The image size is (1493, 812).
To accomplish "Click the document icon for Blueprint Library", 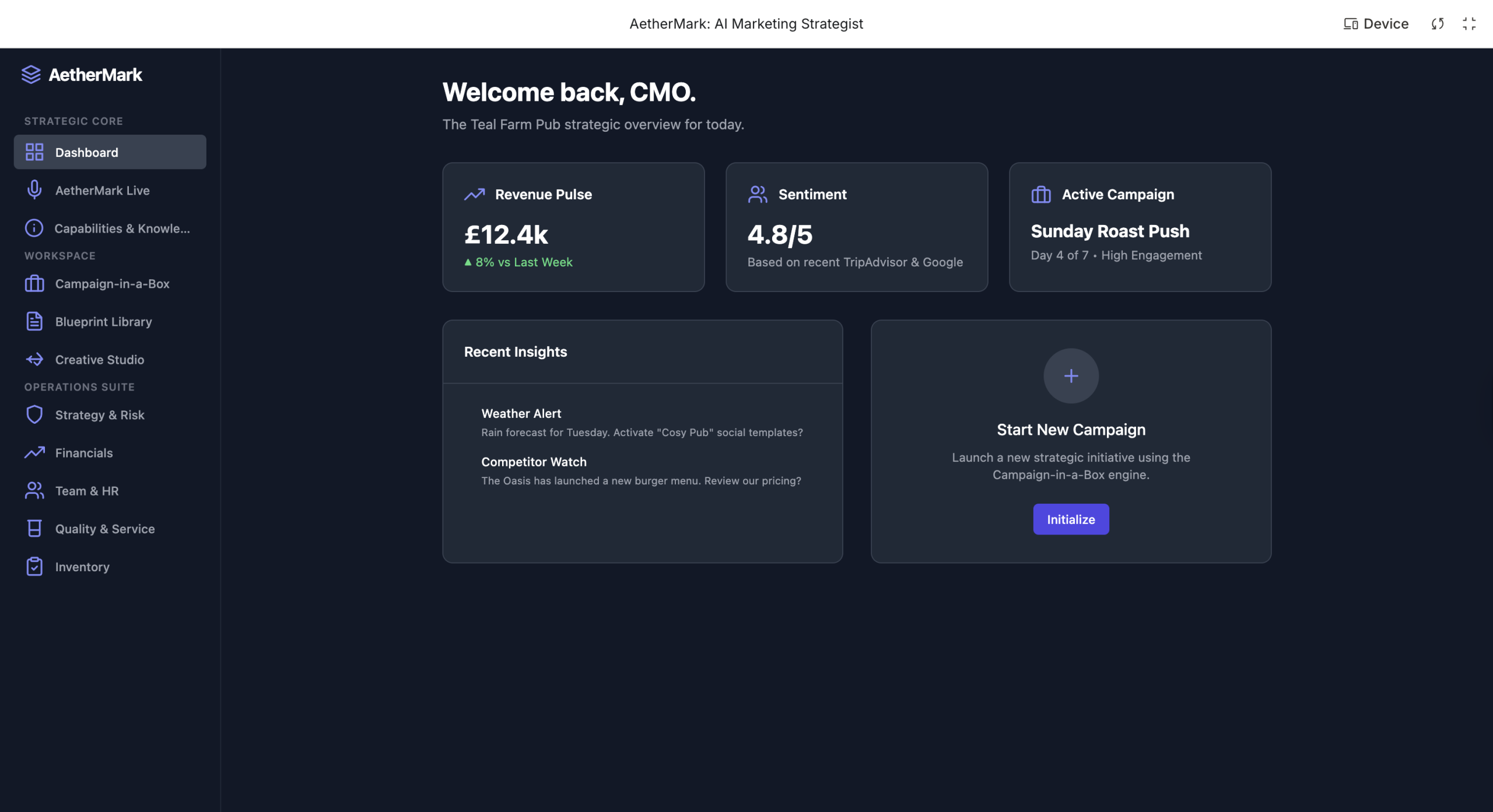I will (x=34, y=322).
